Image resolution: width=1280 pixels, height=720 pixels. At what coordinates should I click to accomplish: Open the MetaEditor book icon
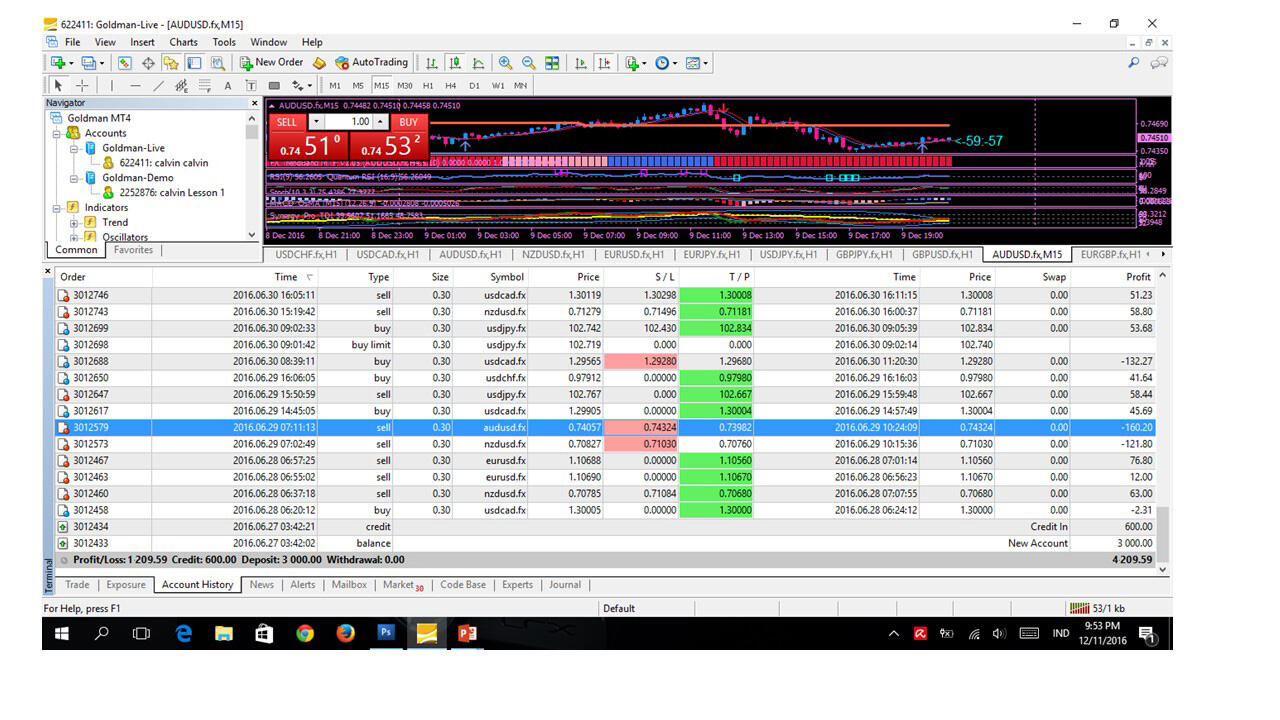click(319, 62)
